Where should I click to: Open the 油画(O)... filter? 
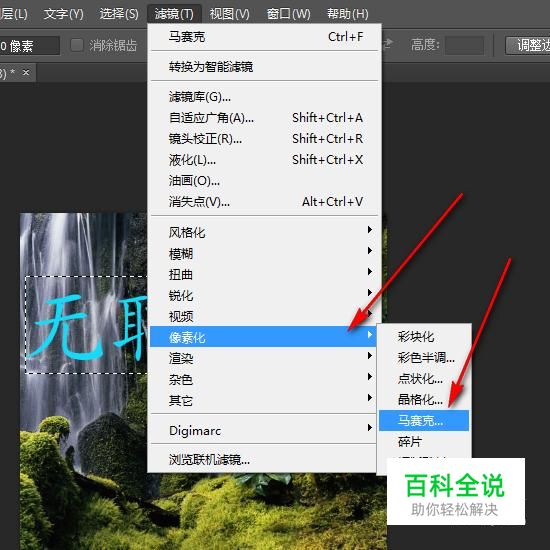265,181
